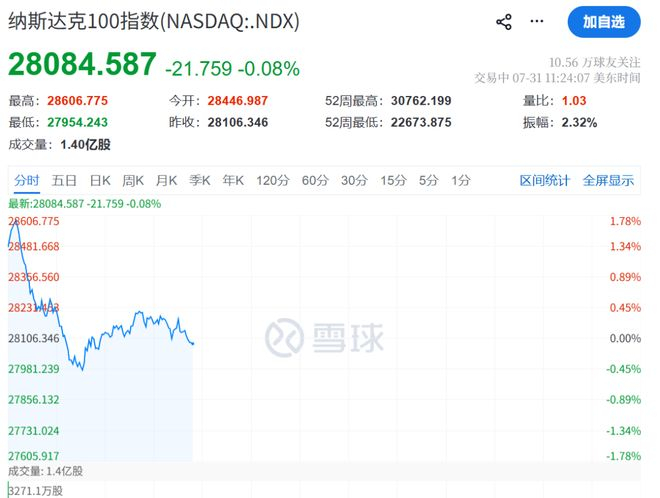
Task: Click the latest point of the price line
Action: pyautogui.click(x=193, y=344)
